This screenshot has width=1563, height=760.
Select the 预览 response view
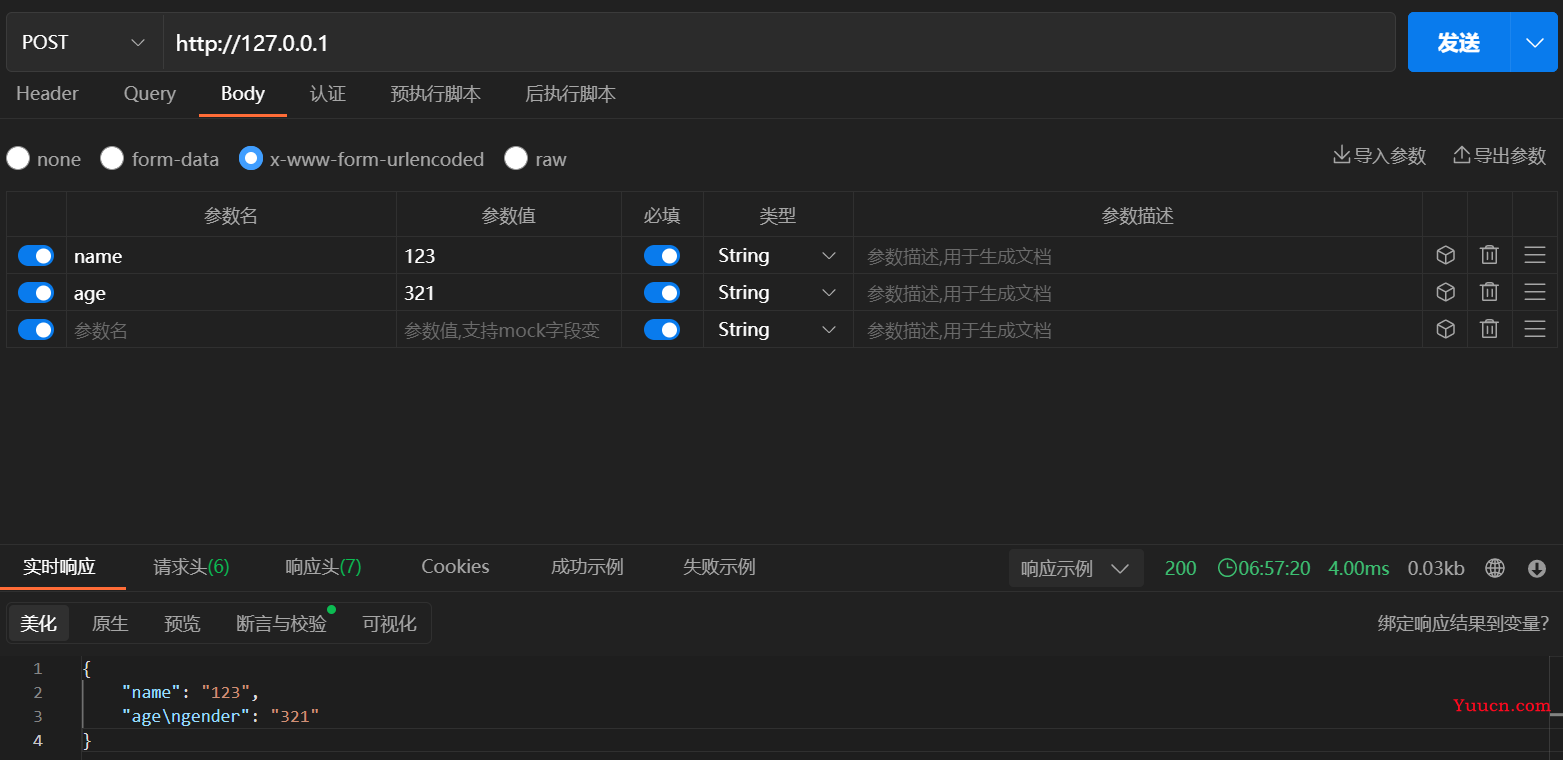[182, 624]
